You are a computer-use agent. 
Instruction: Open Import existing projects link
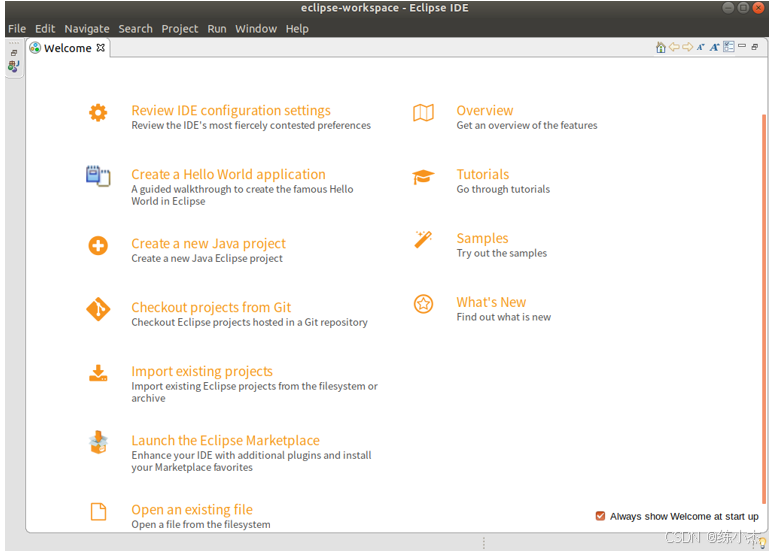pos(202,371)
